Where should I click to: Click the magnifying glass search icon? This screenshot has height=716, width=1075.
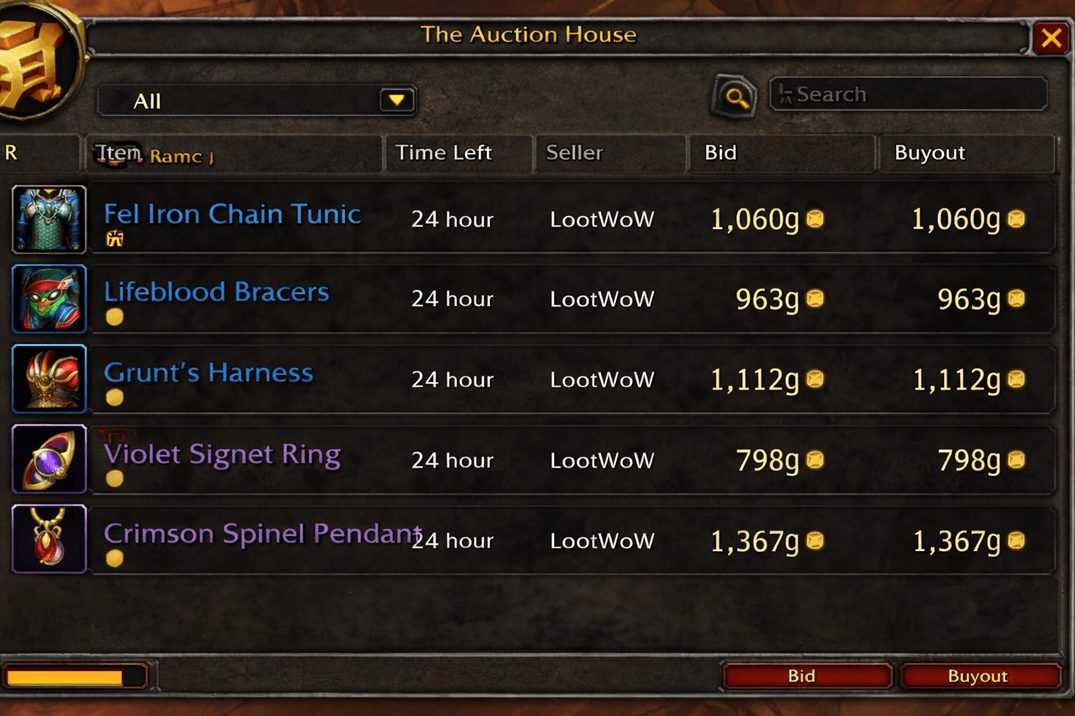[735, 97]
